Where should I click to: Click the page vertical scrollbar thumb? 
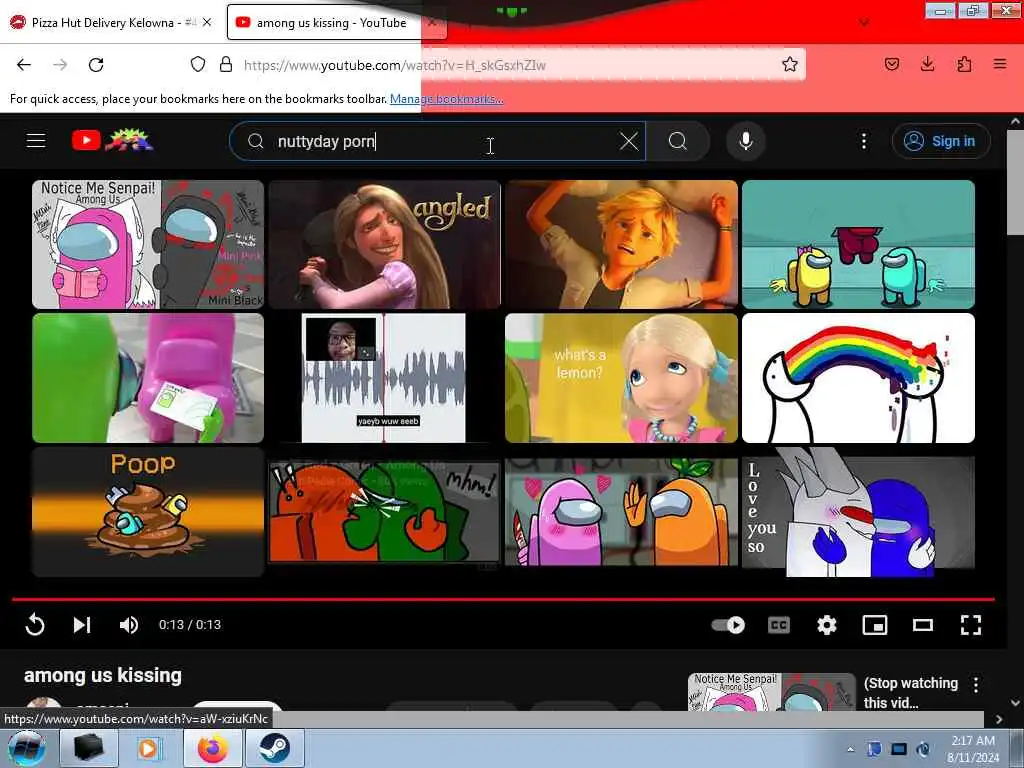click(x=1015, y=183)
